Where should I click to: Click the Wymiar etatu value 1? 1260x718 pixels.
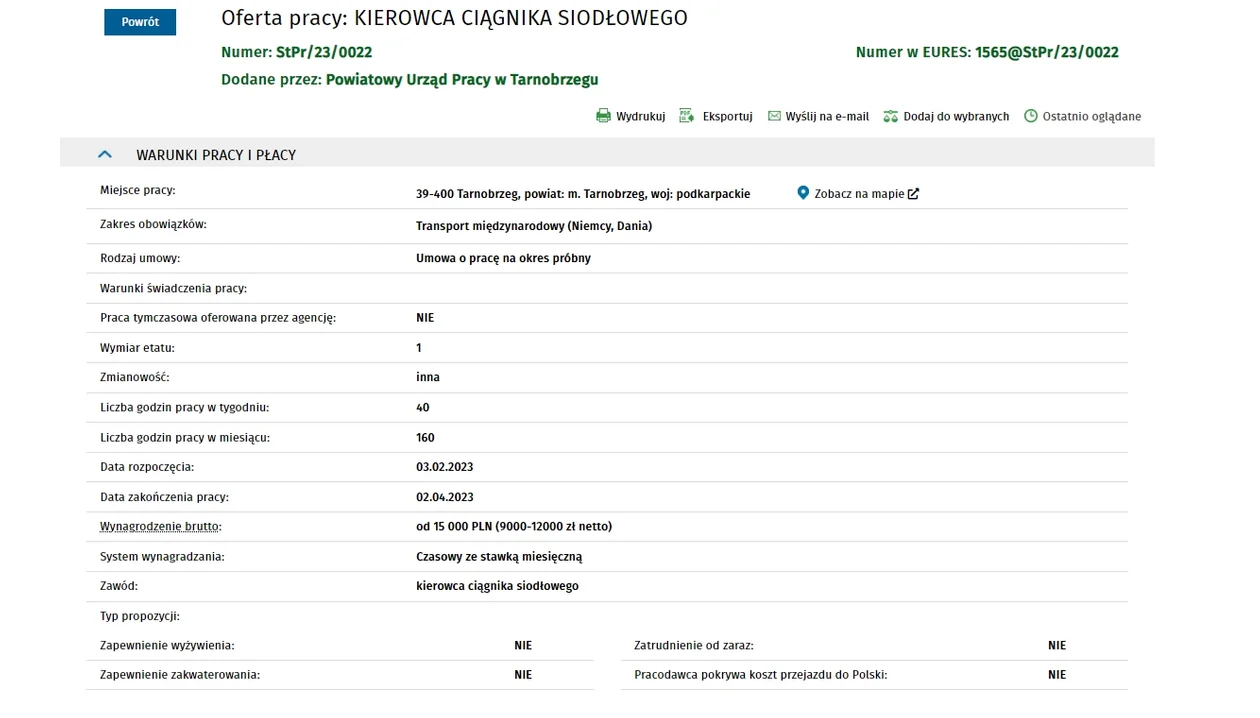[x=419, y=348]
